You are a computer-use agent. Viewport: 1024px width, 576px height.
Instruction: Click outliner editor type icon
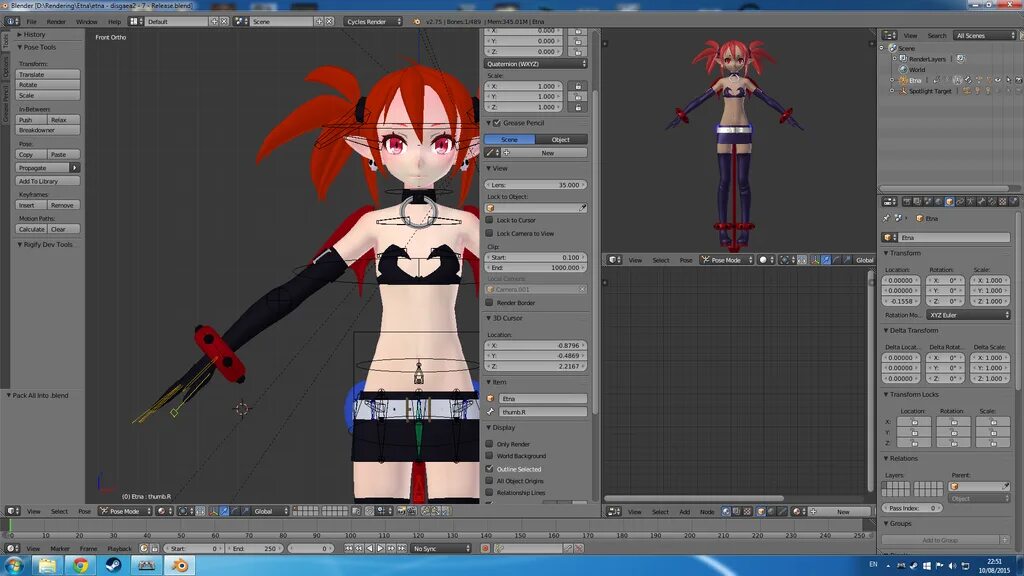889,35
